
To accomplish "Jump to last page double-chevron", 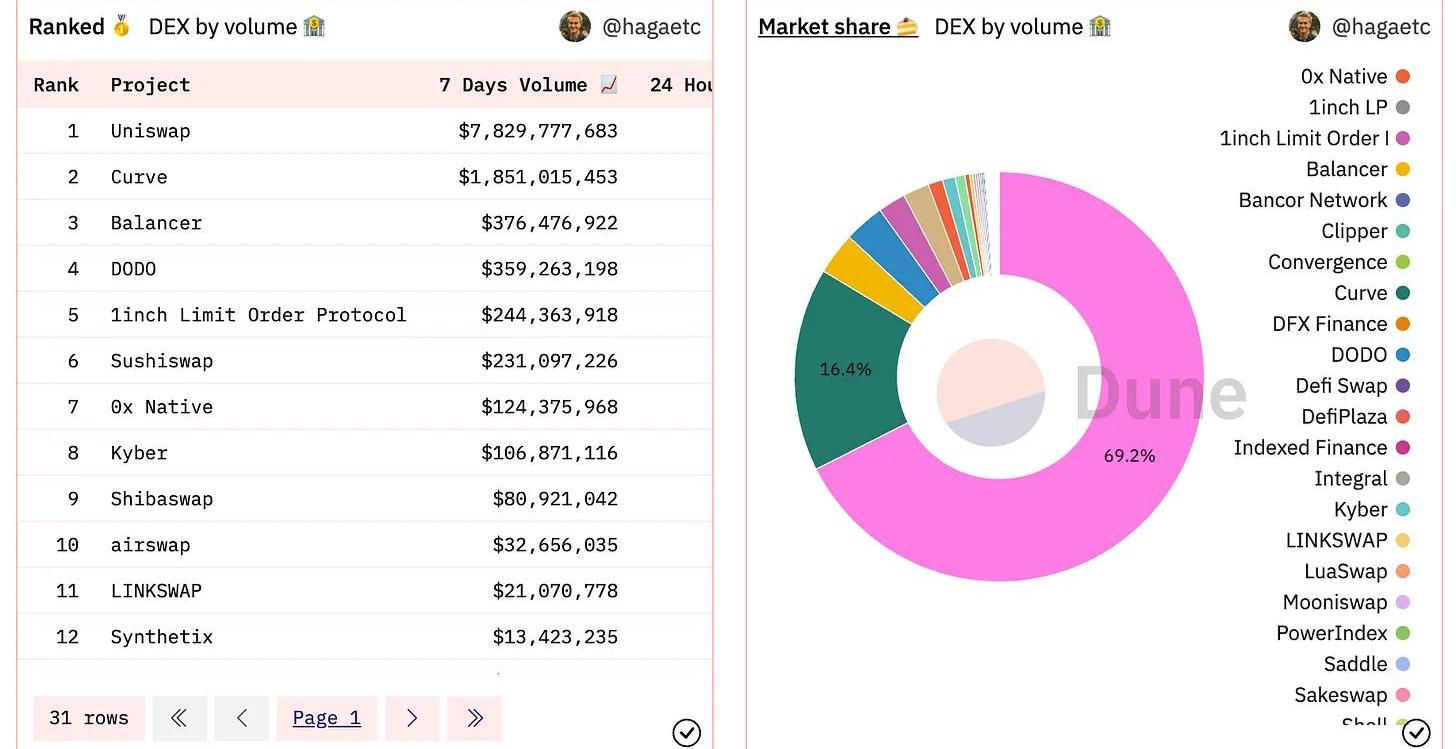I will (474, 718).
